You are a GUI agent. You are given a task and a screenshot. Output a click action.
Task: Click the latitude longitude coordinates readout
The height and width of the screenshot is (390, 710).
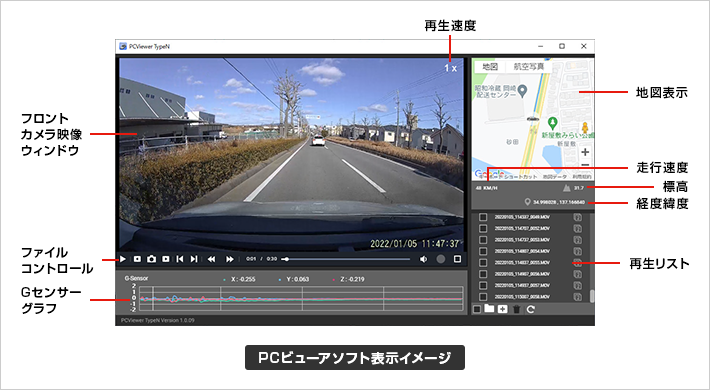559,202
